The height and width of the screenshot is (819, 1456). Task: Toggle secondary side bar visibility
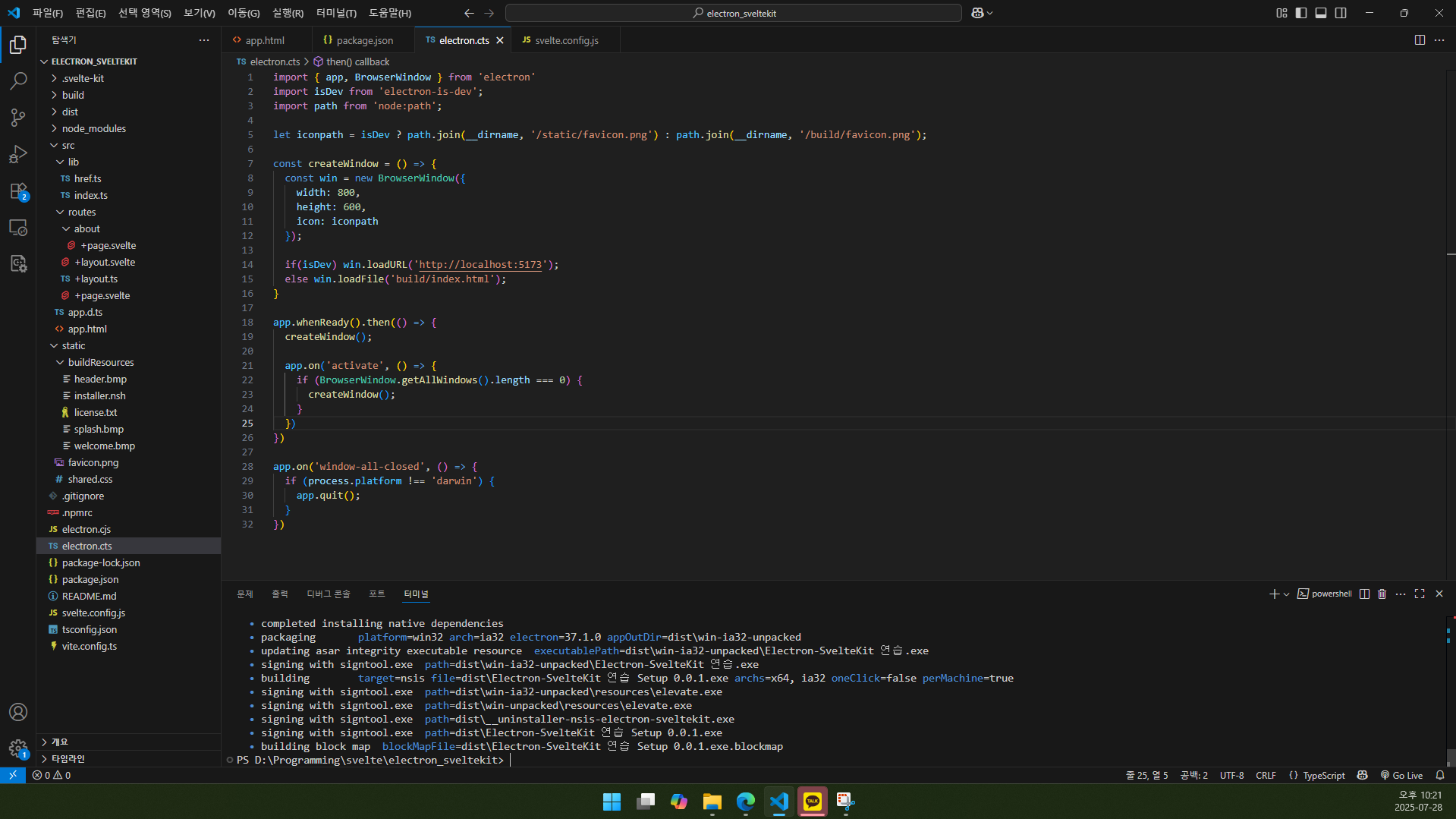[1341, 13]
